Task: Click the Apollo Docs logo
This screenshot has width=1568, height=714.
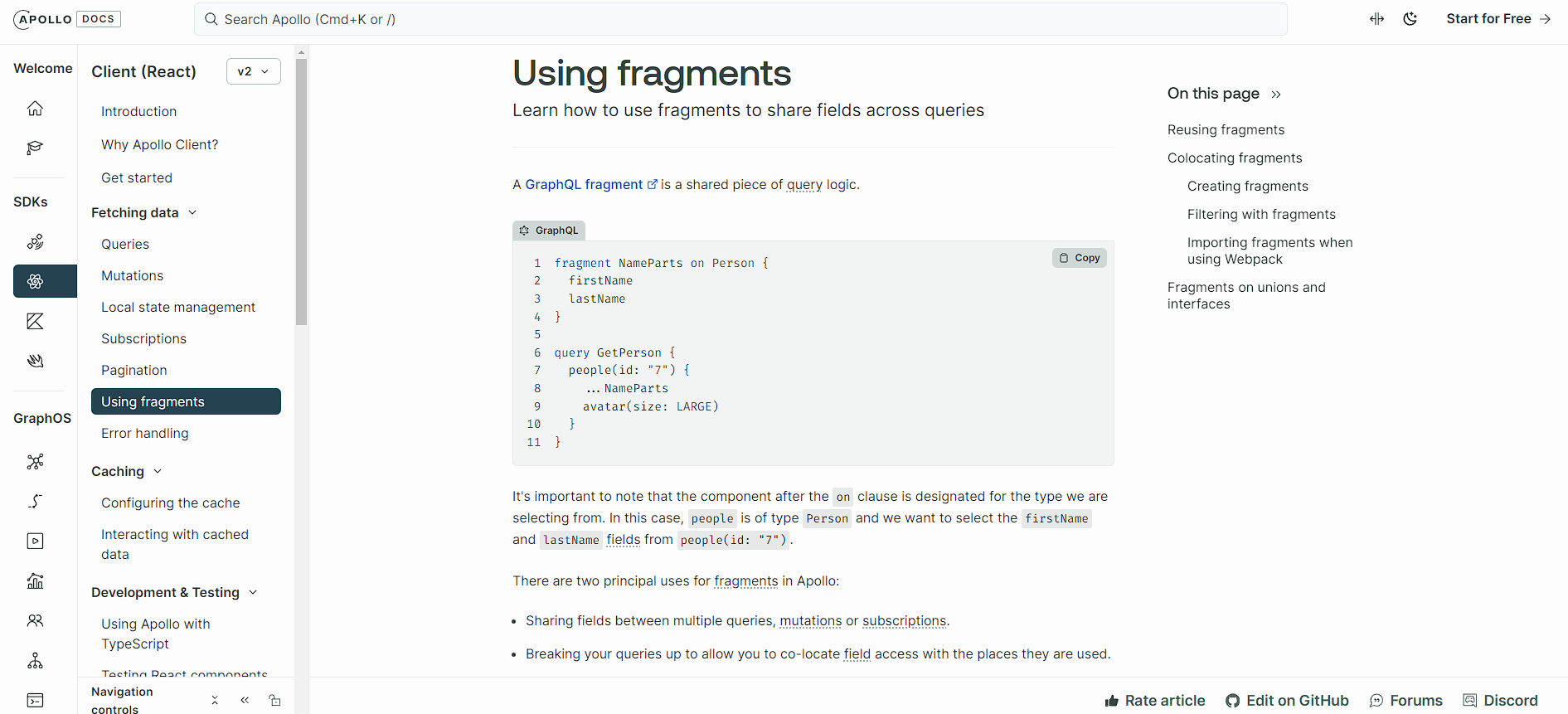Action: 67,19
